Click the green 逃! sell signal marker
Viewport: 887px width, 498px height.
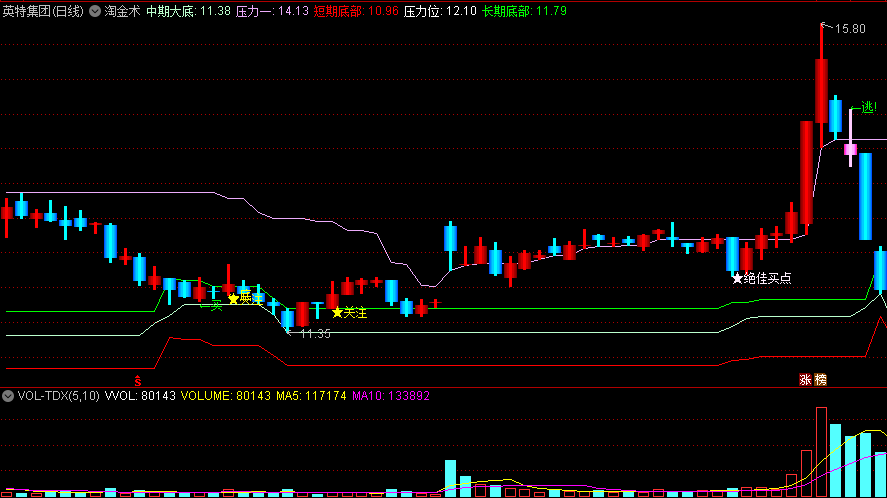pyautogui.click(x=864, y=107)
